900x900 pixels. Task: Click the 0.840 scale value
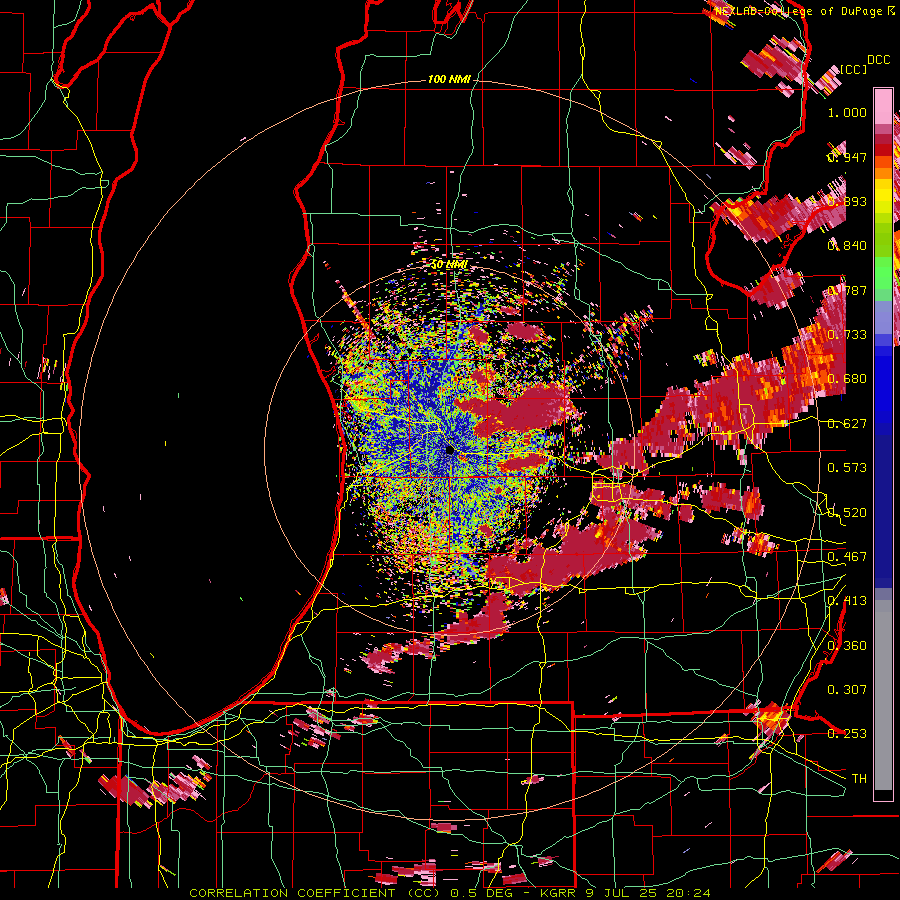pyautogui.click(x=847, y=246)
